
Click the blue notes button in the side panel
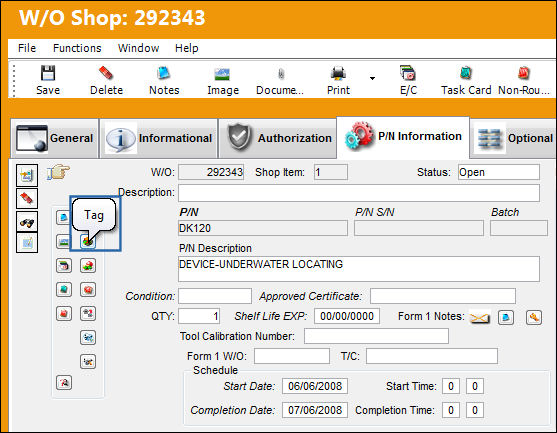(64, 217)
